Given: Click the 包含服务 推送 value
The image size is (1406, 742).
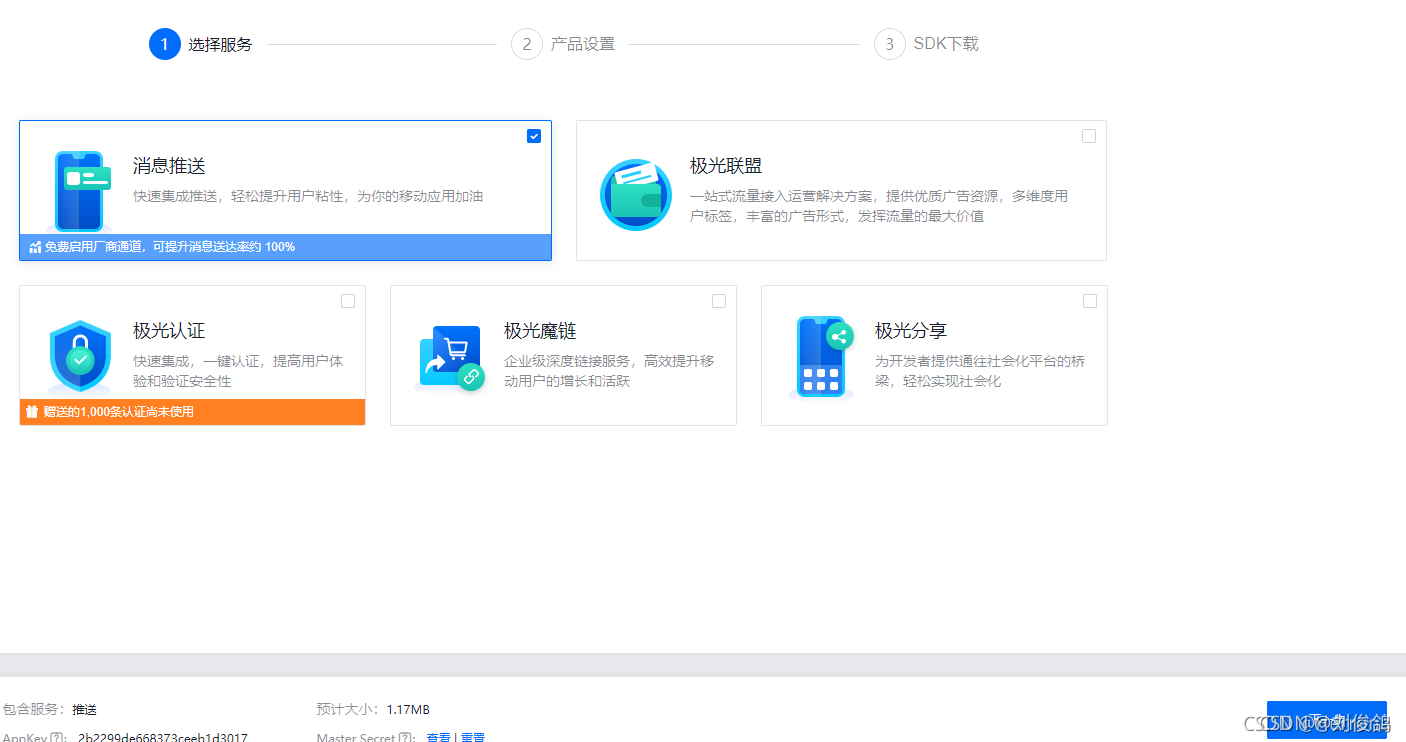Looking at the screenshot, I should click(85, 710).
